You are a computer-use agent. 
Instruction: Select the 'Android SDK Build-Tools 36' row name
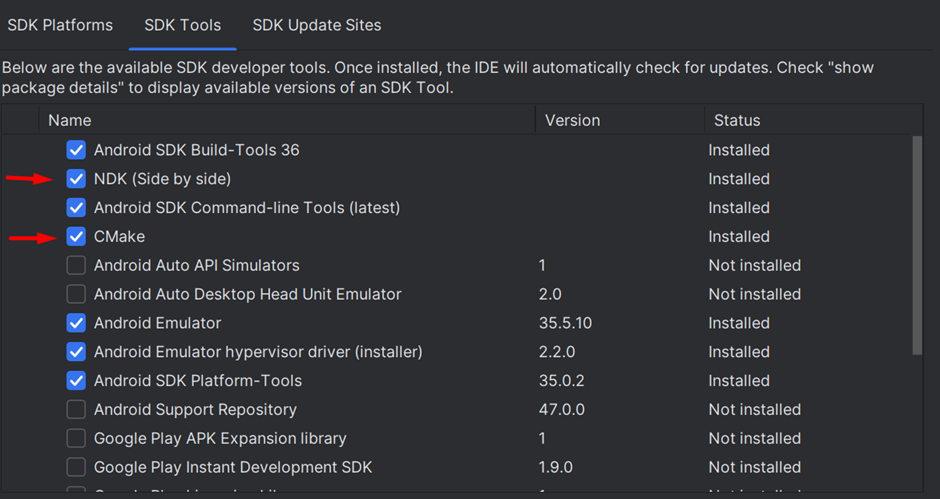point(197,150)
